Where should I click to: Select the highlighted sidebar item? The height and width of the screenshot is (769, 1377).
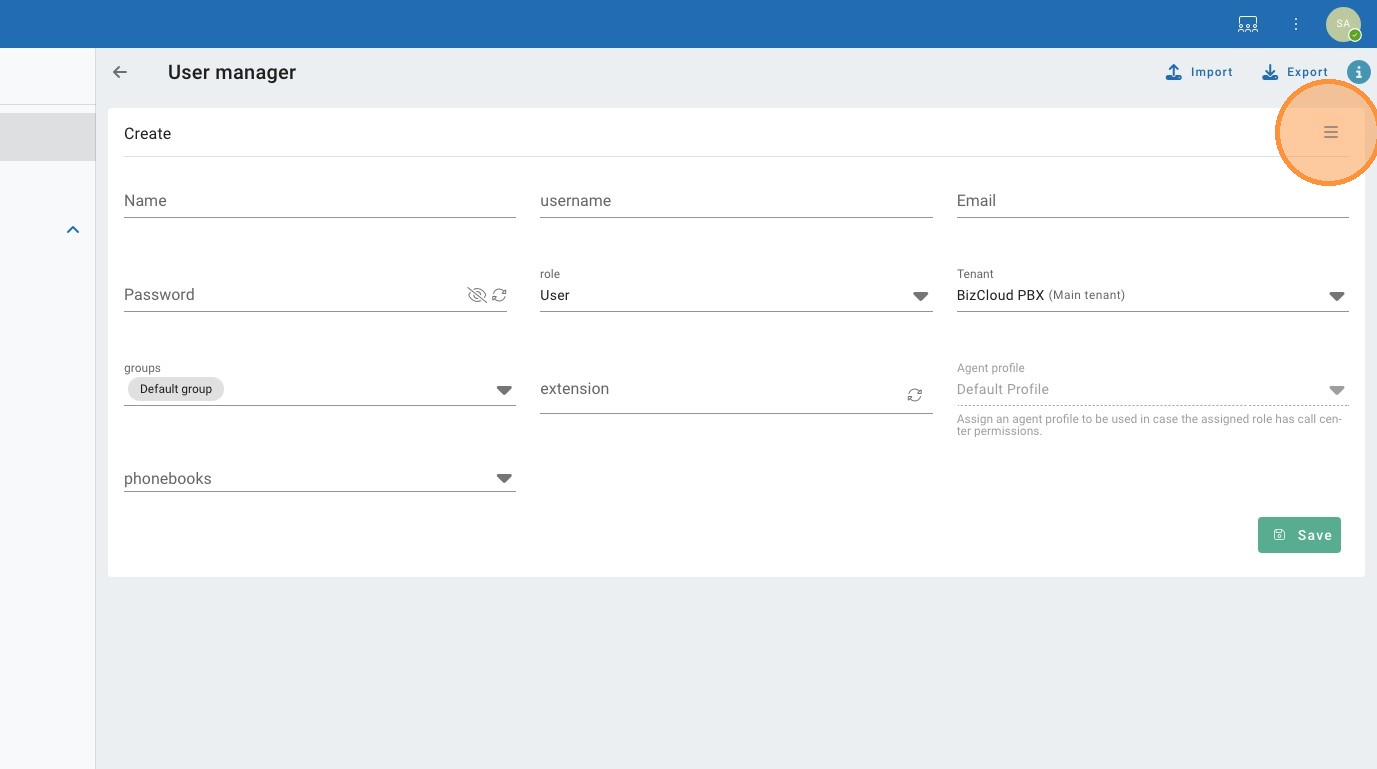(47, 137)
